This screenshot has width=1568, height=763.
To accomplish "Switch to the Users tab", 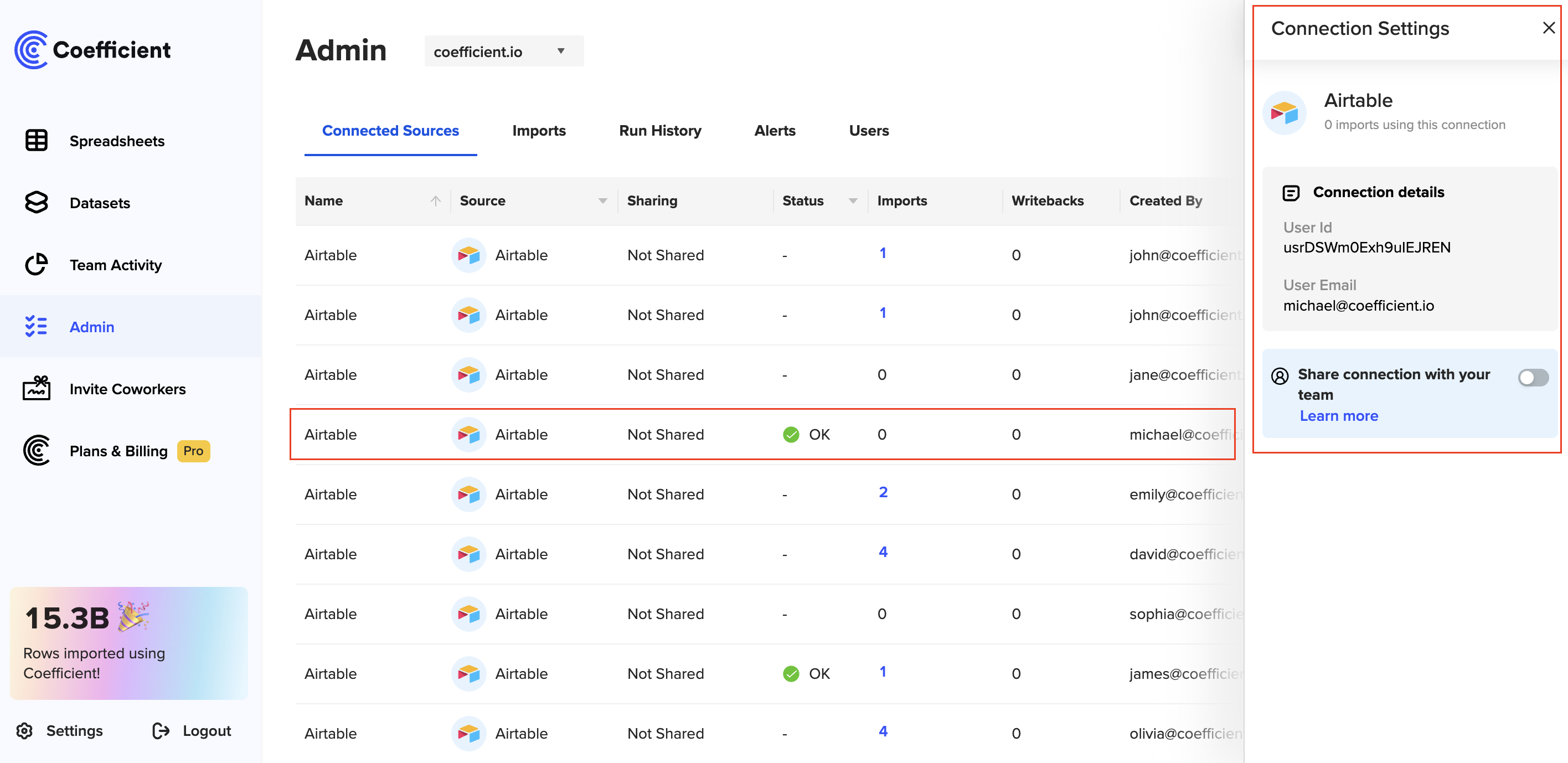I will 869,130.
